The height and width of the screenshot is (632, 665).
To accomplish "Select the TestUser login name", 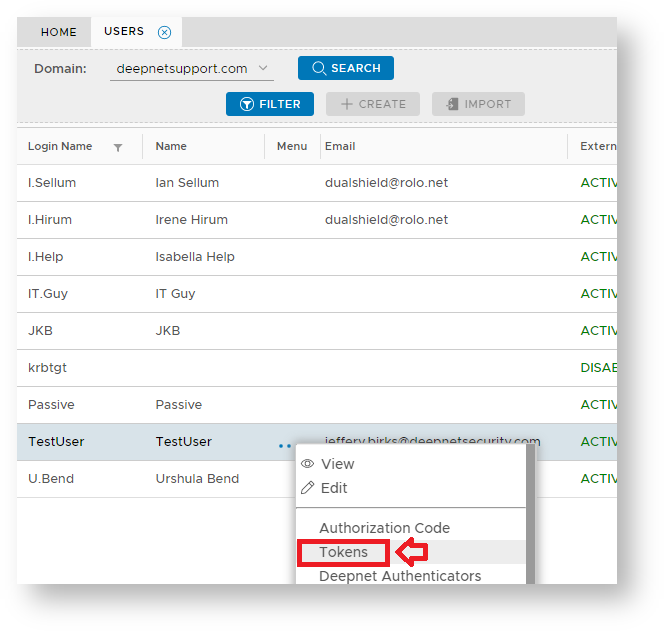I will coord(56,442).
